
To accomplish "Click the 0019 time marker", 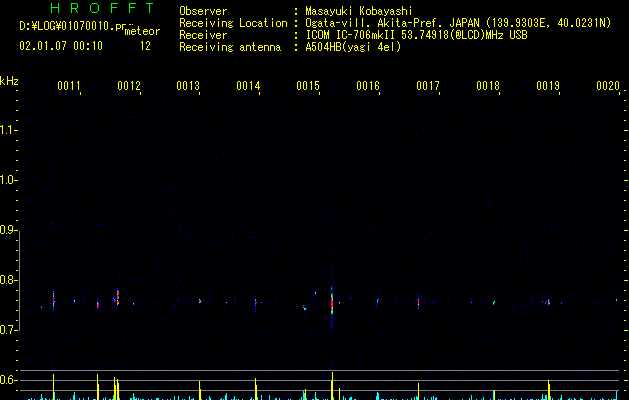I will pyautogui.click(x=548, y=86).
